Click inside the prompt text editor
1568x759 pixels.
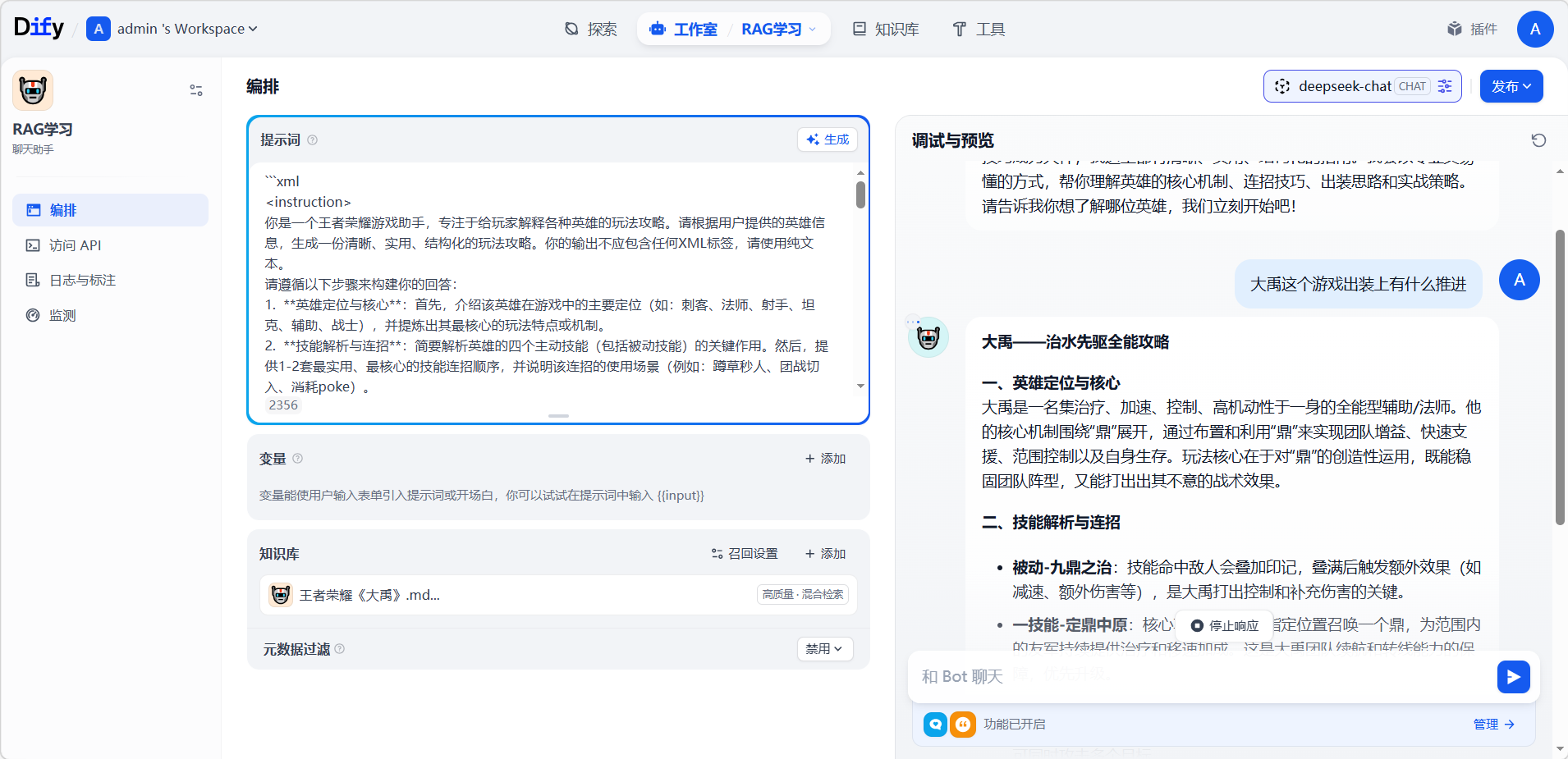click(x=550, y=283)
